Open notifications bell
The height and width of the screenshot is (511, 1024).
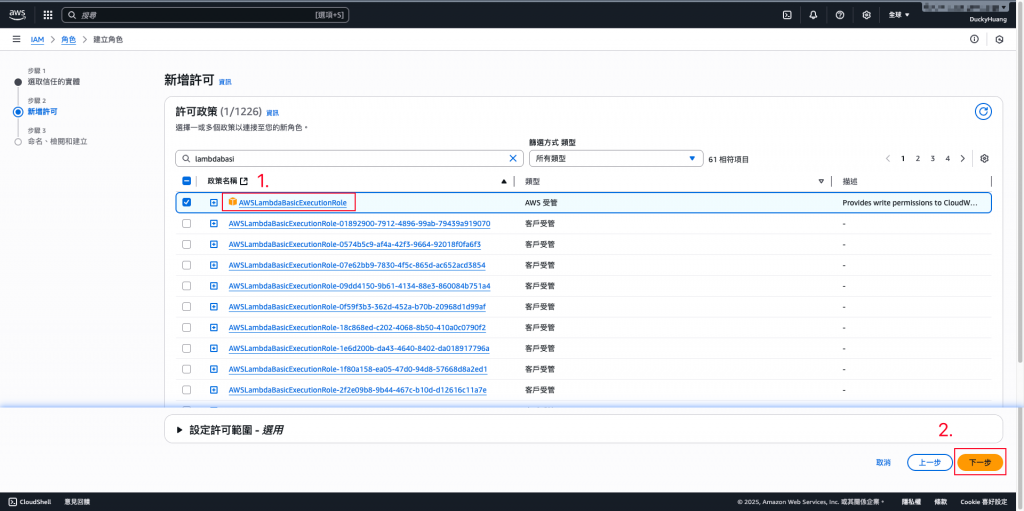814,14
